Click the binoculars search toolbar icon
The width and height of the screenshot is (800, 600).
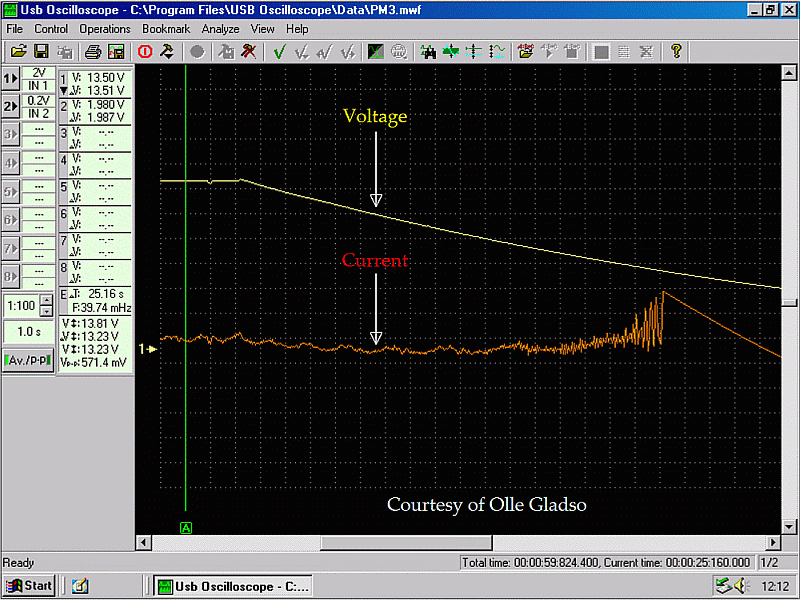point(428,52)
